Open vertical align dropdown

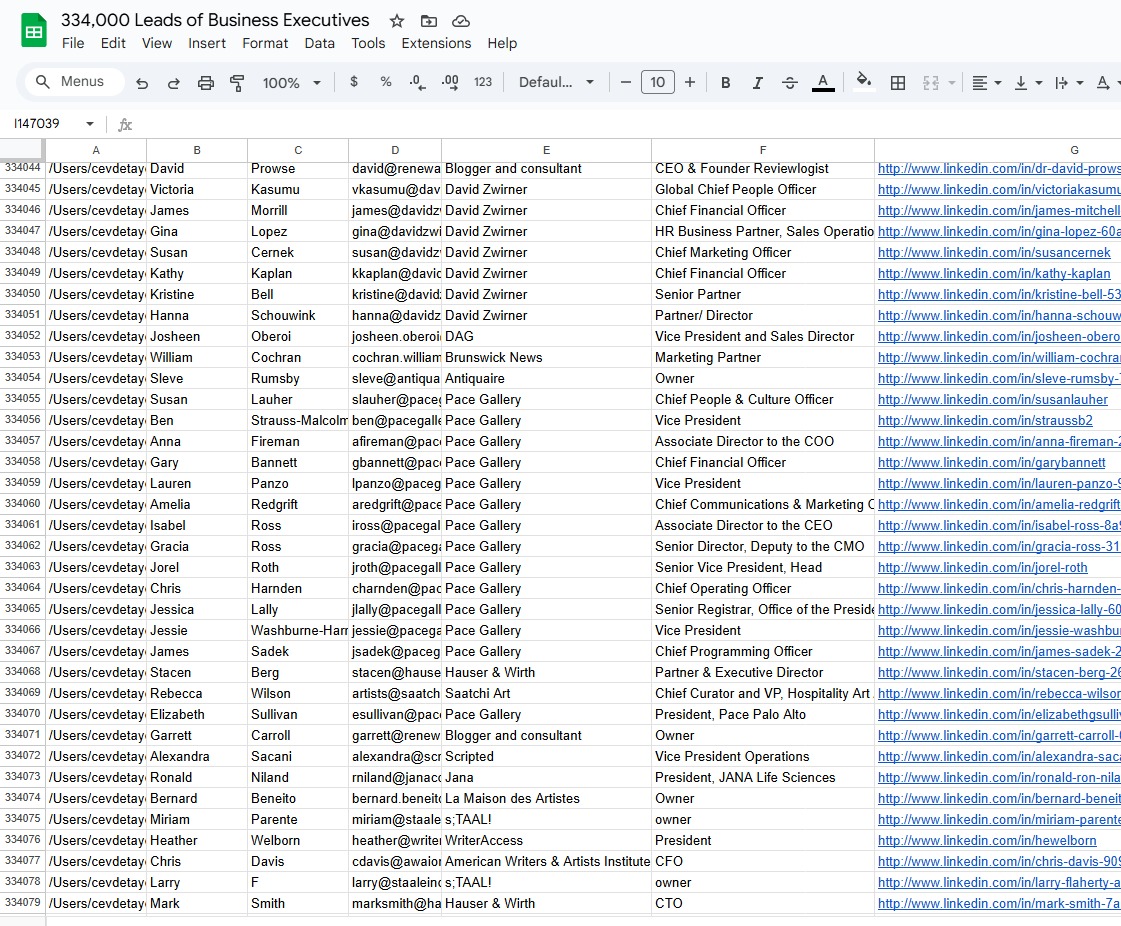[1029, 83]
